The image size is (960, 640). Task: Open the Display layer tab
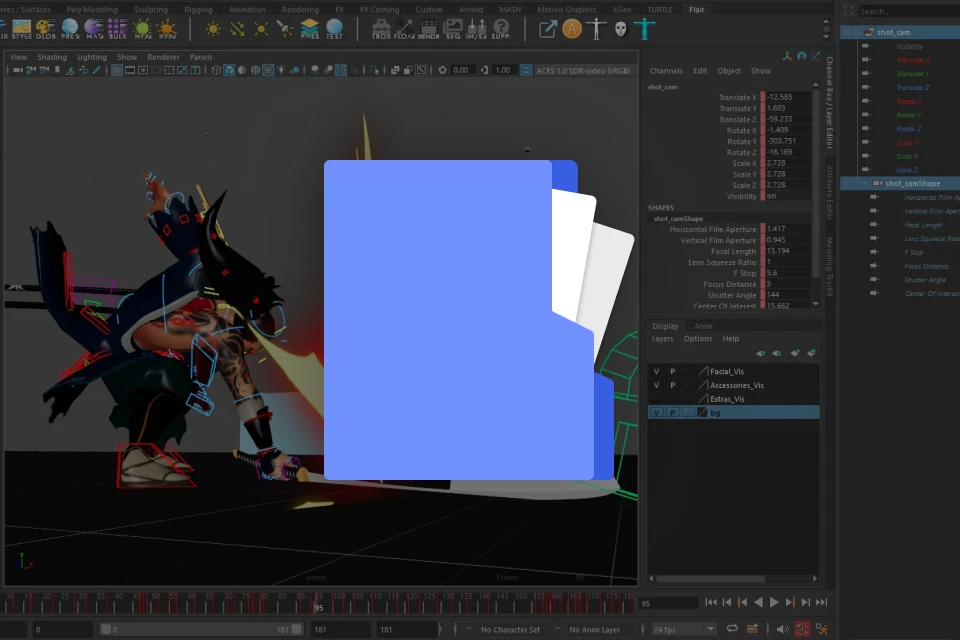pyautogui.click(x=665, y=326)
